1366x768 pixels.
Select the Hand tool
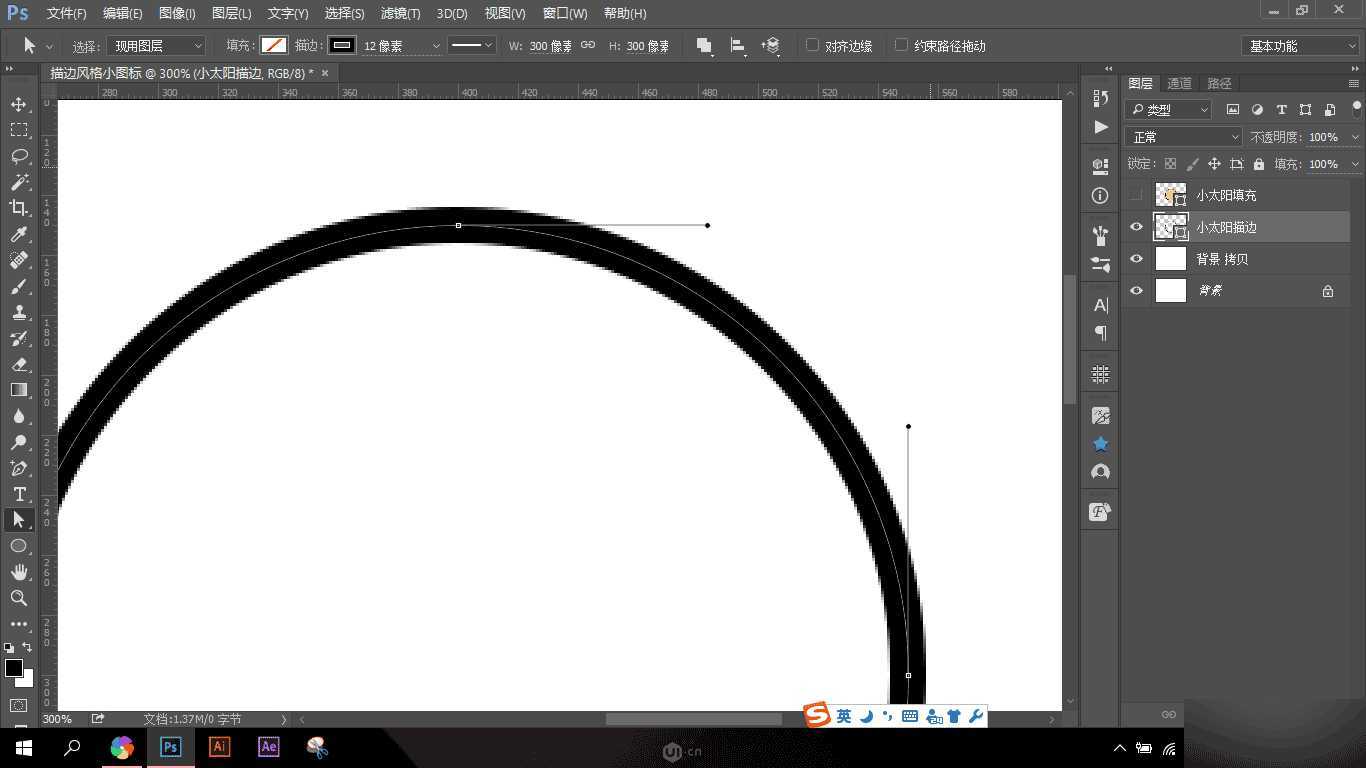[19, 572]
